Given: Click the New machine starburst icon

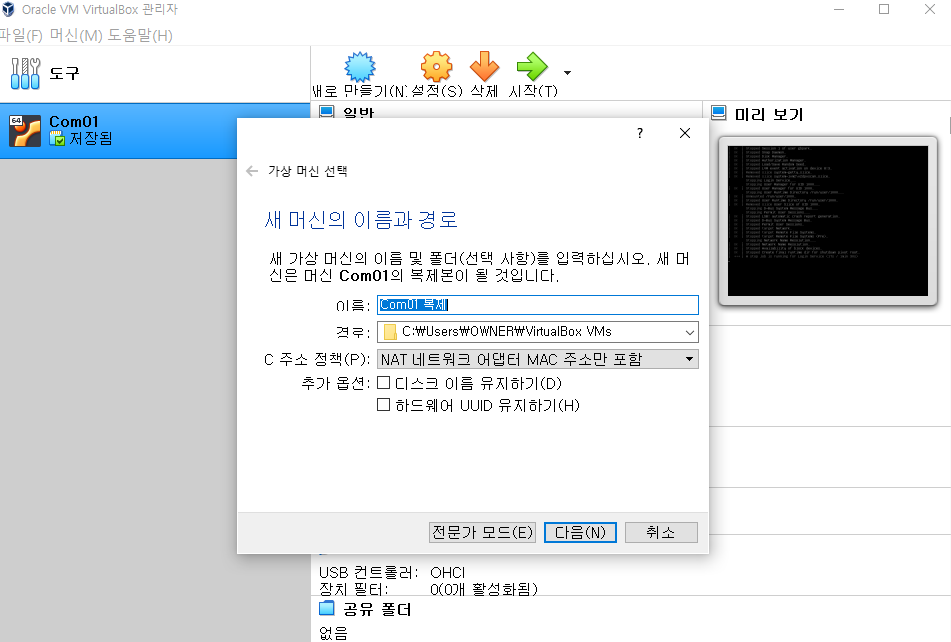Looking at the screenshot, I should click(x=360, y=67).
